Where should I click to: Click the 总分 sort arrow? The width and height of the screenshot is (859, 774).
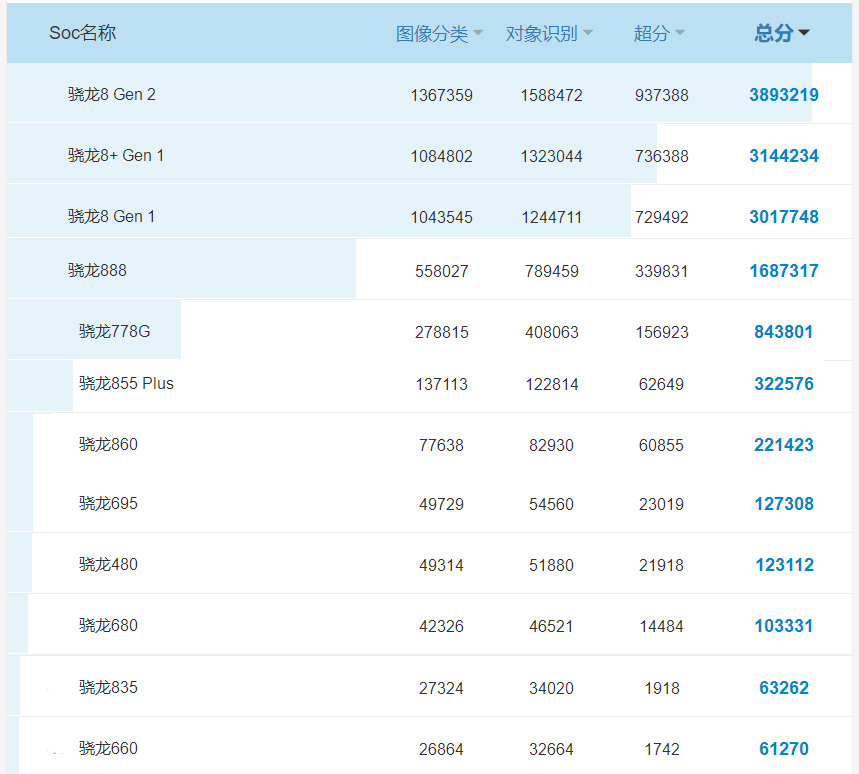[804, 34]
